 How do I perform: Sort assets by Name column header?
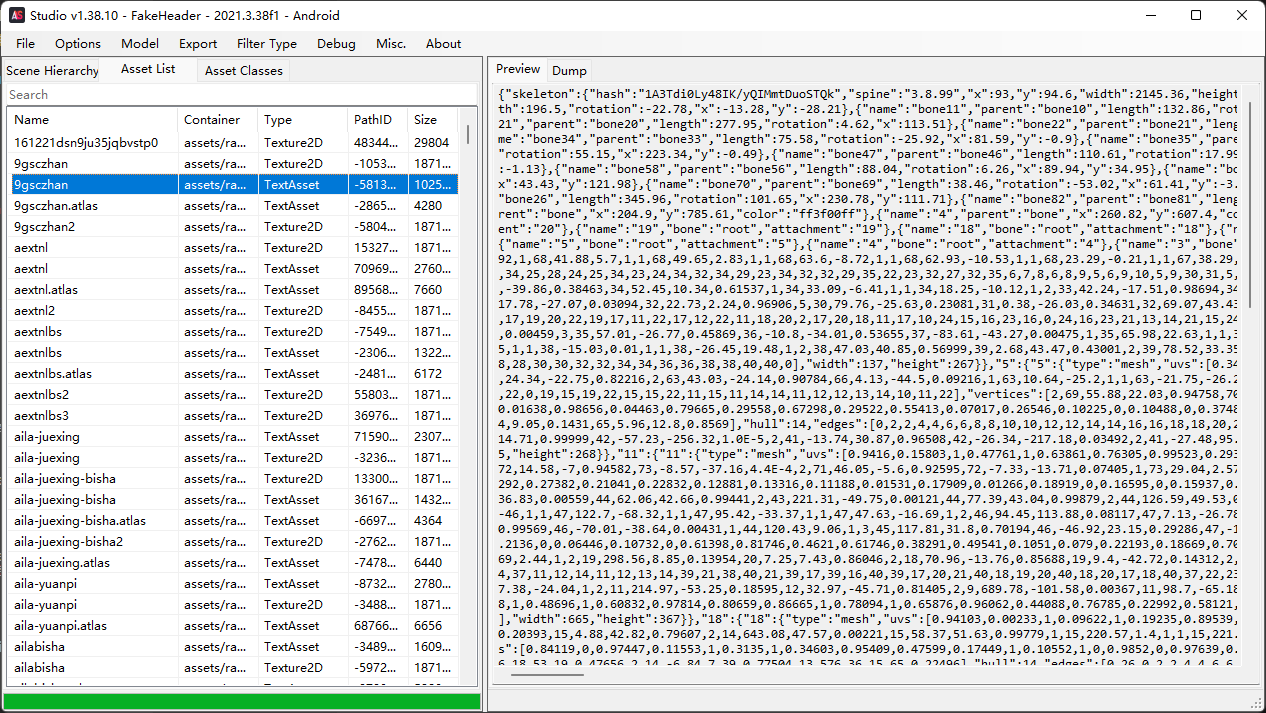(93, 119)
